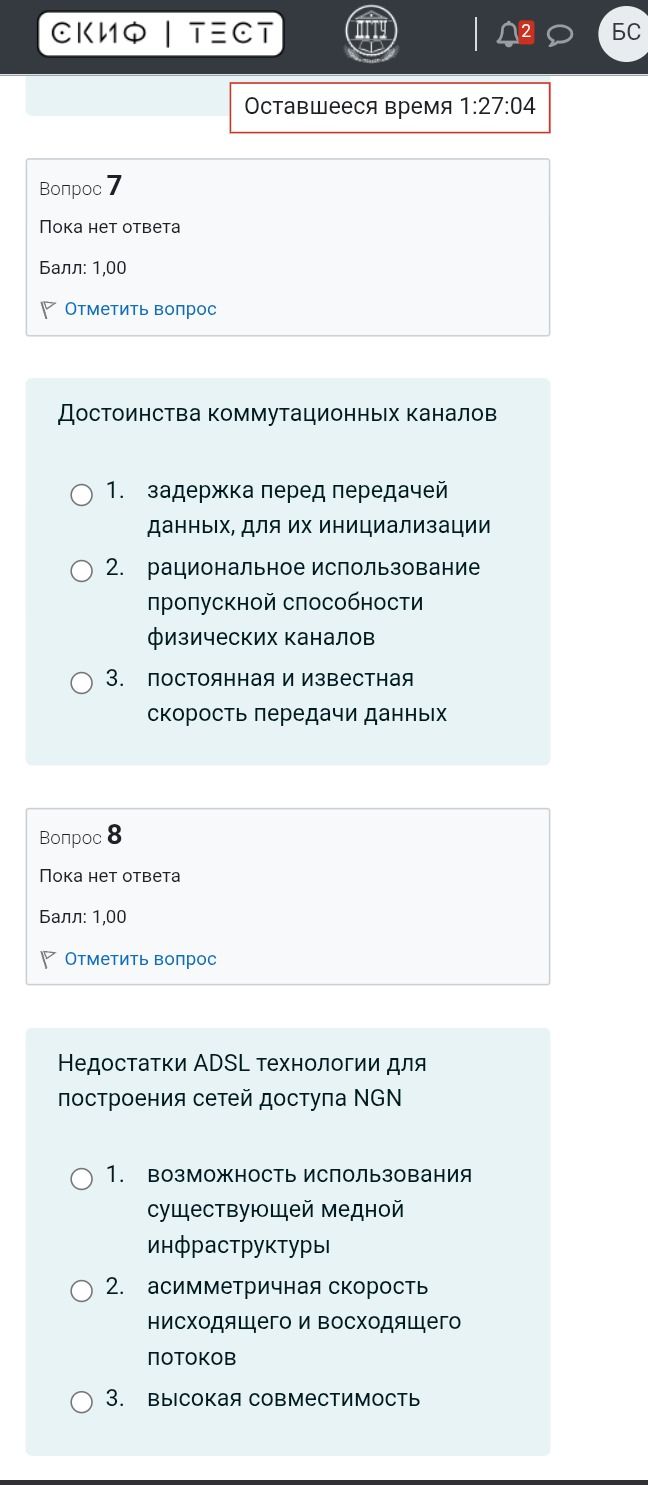
Task: Open the messages speech bubble icon
Action: click(561, 36)
